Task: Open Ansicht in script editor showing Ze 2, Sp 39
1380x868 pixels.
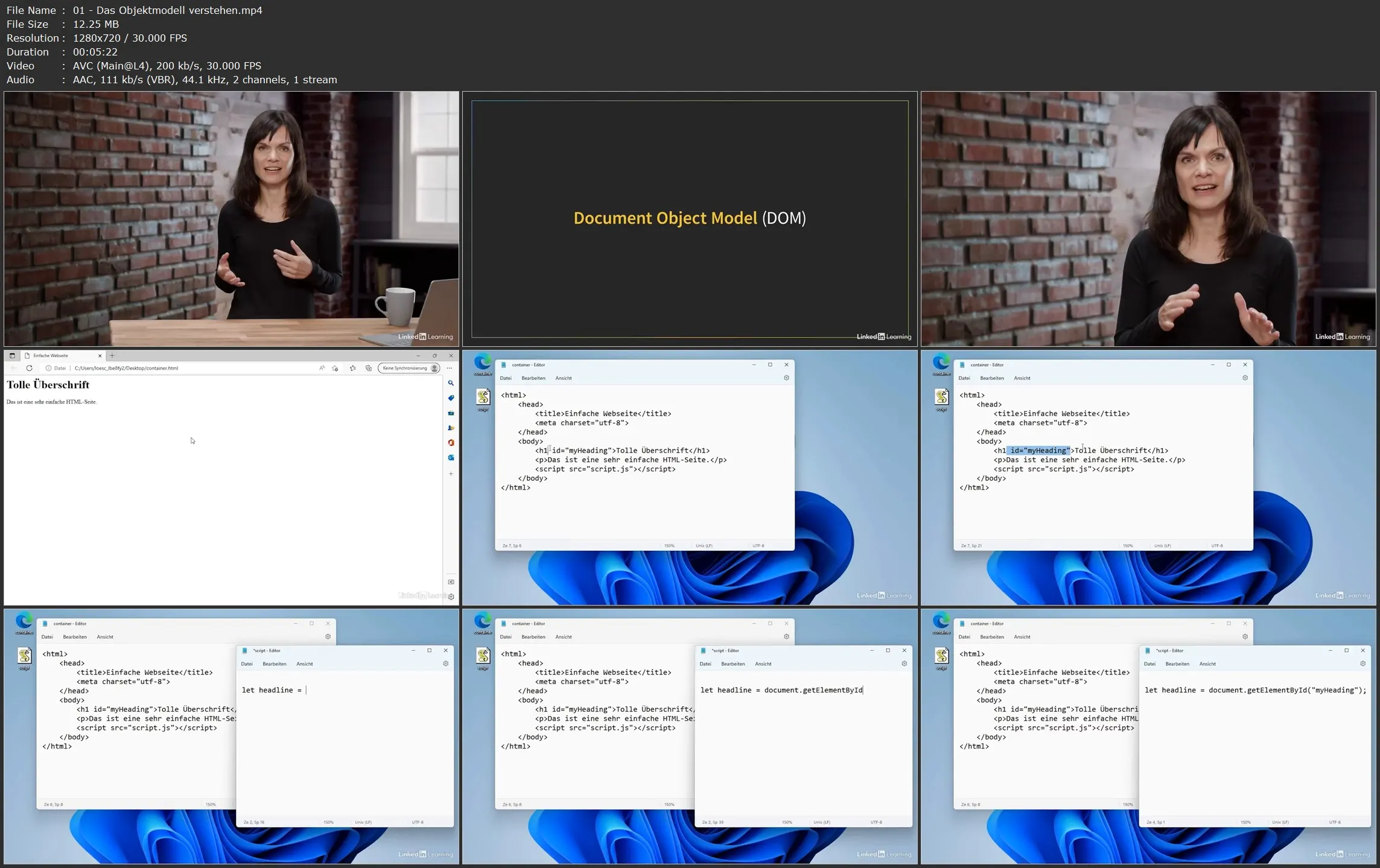Action: click(x=763, y=664)
